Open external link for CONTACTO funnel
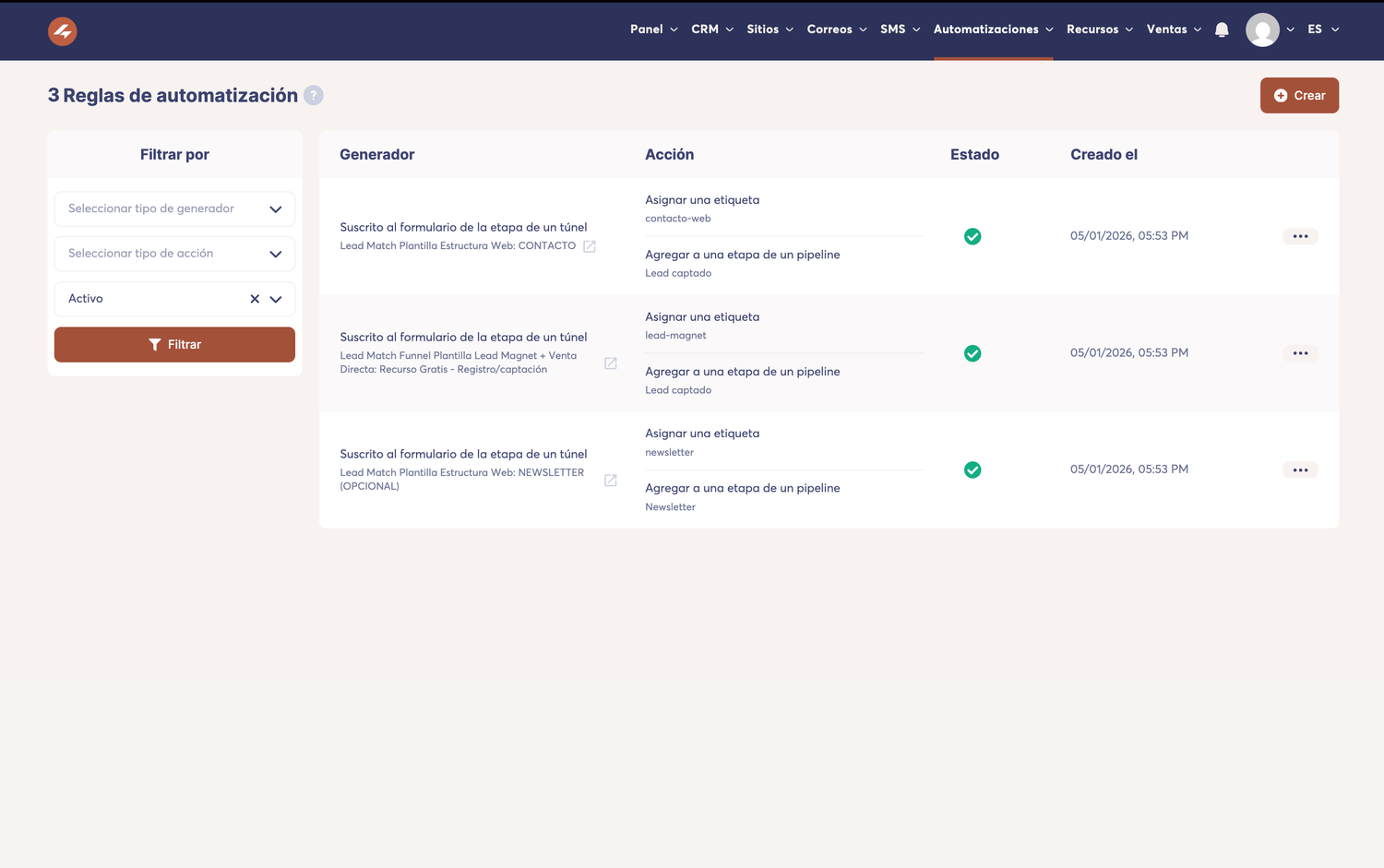 [590, 246]
